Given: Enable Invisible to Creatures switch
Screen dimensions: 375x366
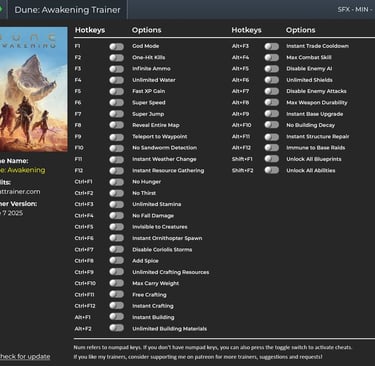Looking at the screenshot, I should coord(116,227).
